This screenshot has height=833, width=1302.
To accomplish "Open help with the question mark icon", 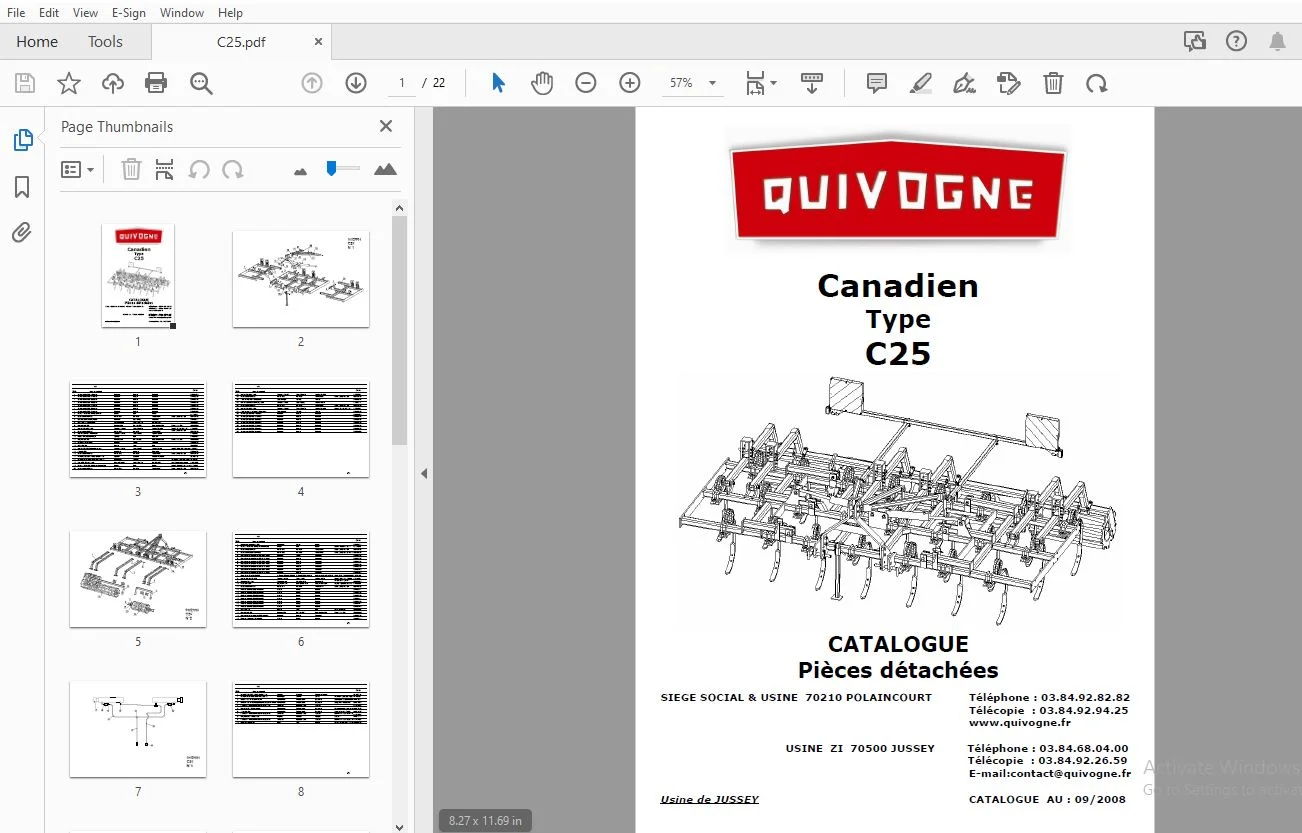I will 1237,42.
